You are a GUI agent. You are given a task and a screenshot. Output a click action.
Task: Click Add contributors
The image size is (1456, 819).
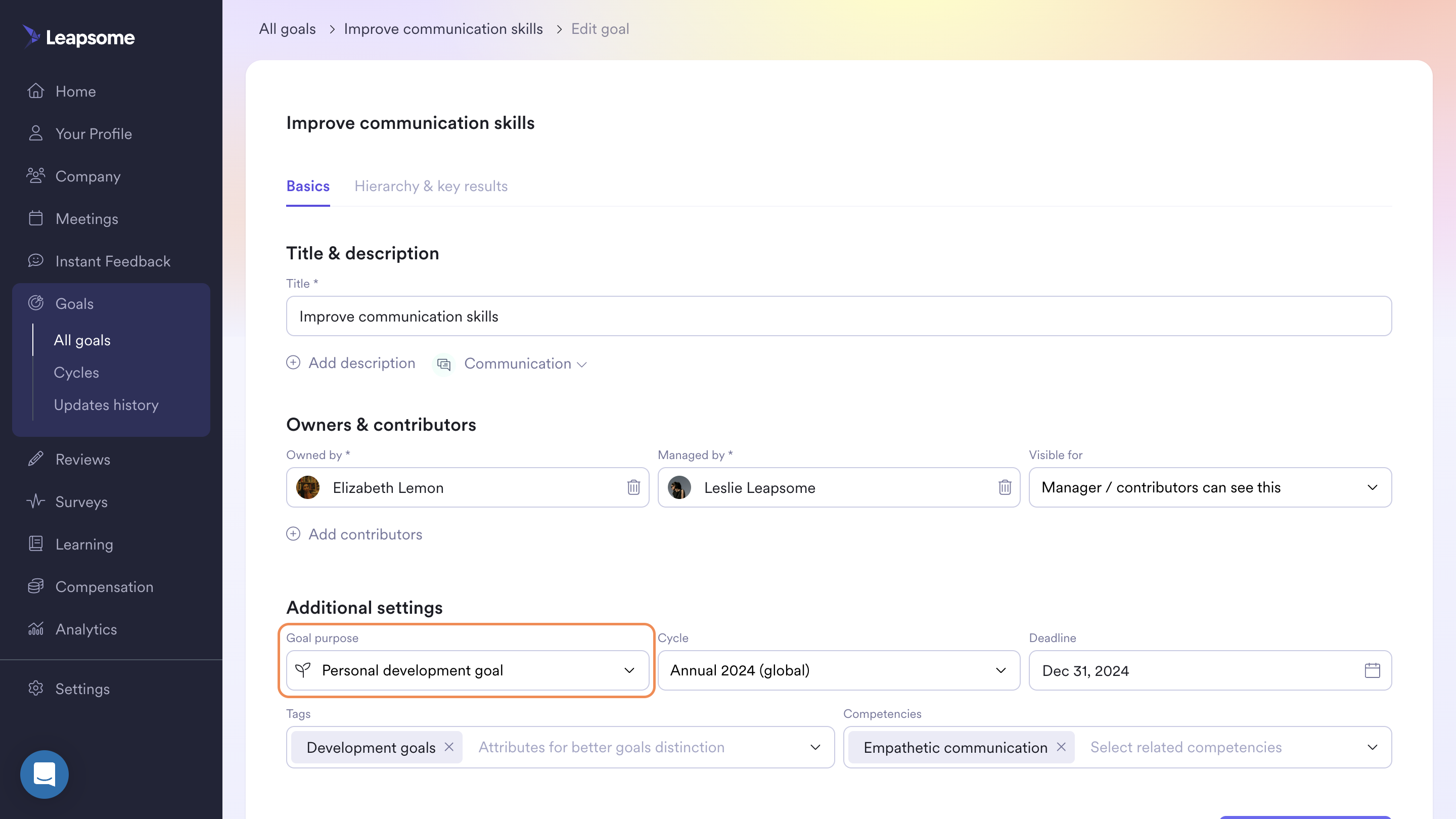(365, 534)
